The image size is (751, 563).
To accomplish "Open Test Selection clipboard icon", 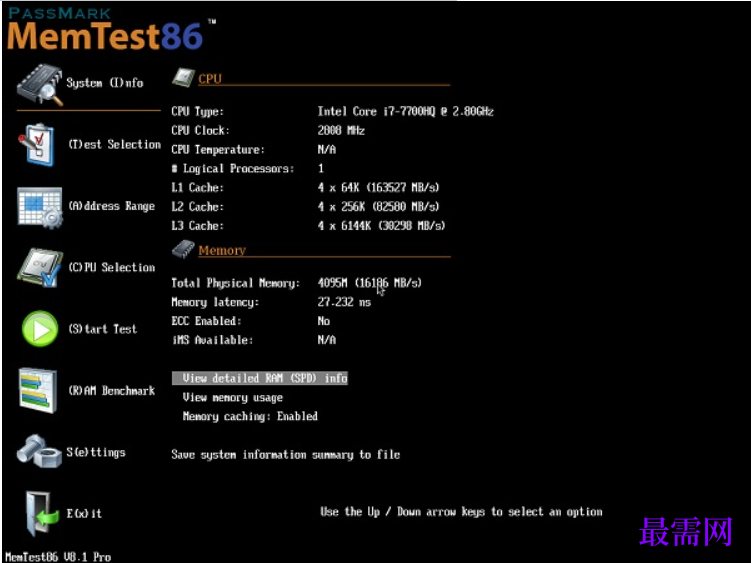I will click(36, 144).
